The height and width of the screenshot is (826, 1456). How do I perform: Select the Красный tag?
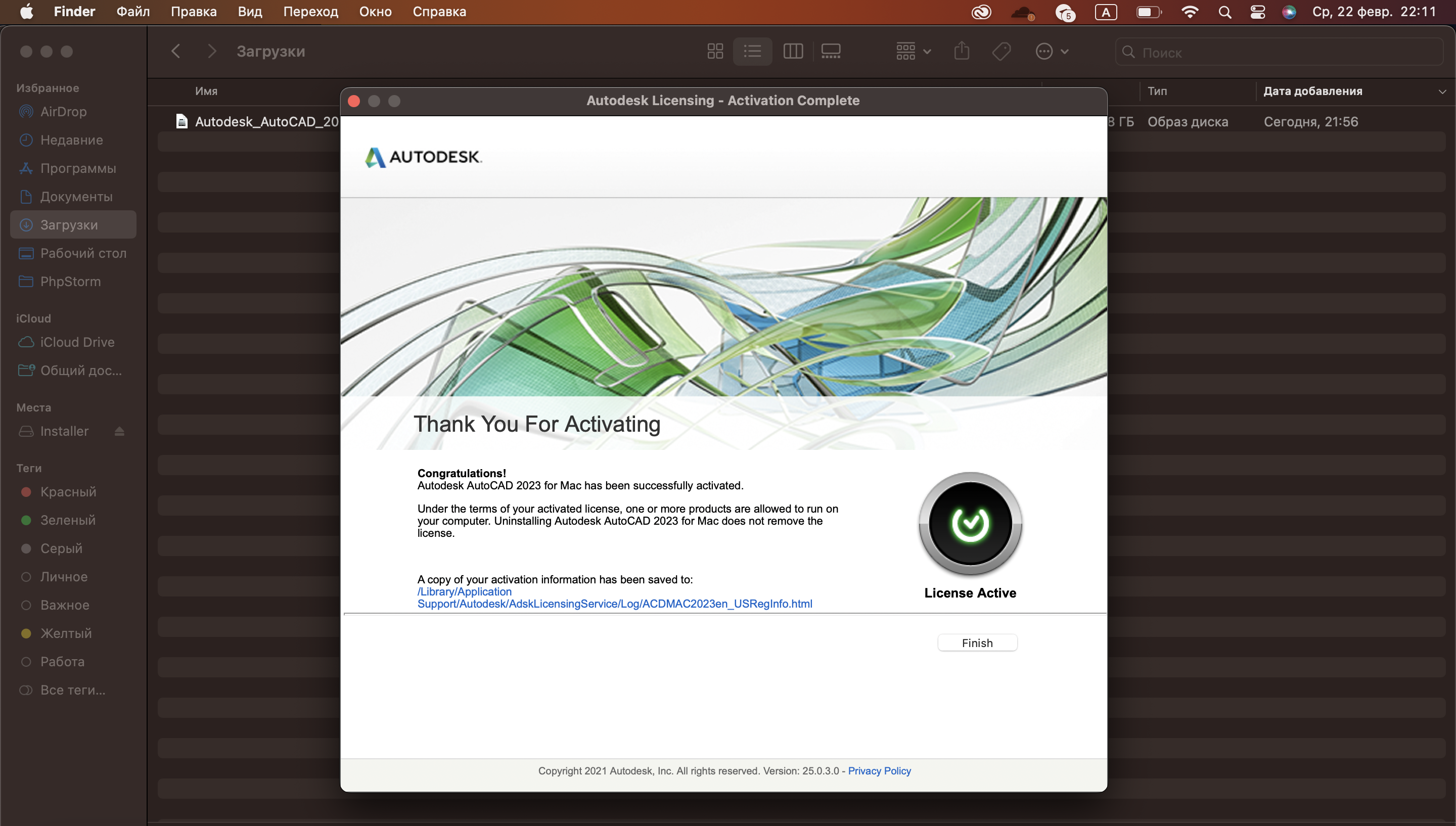click(68, 492)
